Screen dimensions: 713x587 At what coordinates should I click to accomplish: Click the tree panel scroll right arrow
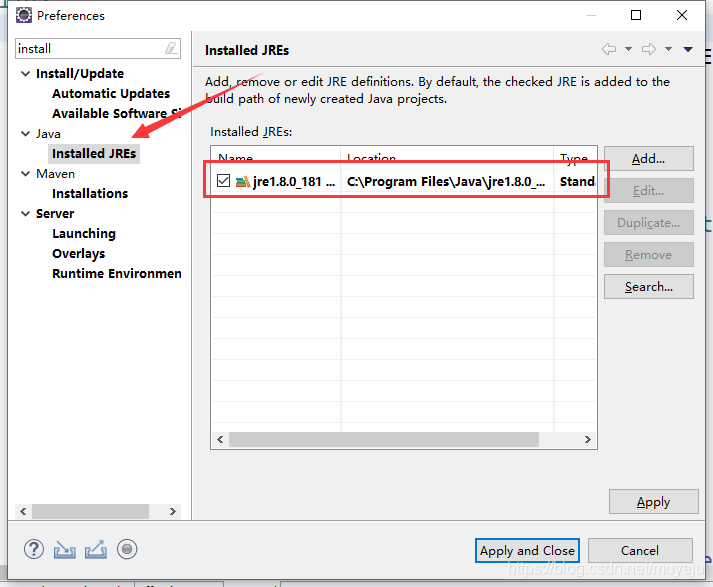pyautogui.click(x=173, y=511)
